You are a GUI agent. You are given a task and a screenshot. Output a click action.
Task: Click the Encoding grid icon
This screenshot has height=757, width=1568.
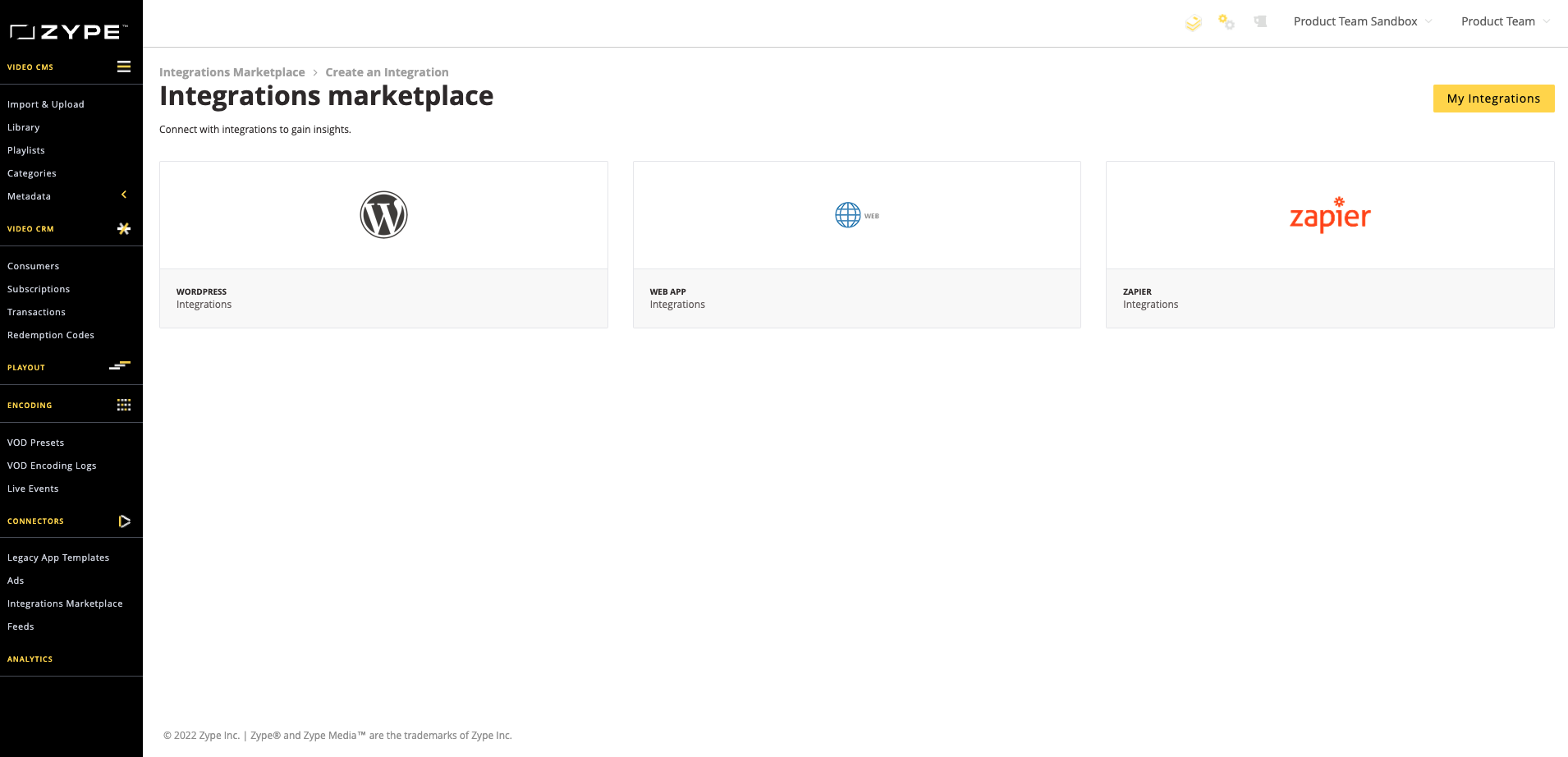click(x=124, y=405)
